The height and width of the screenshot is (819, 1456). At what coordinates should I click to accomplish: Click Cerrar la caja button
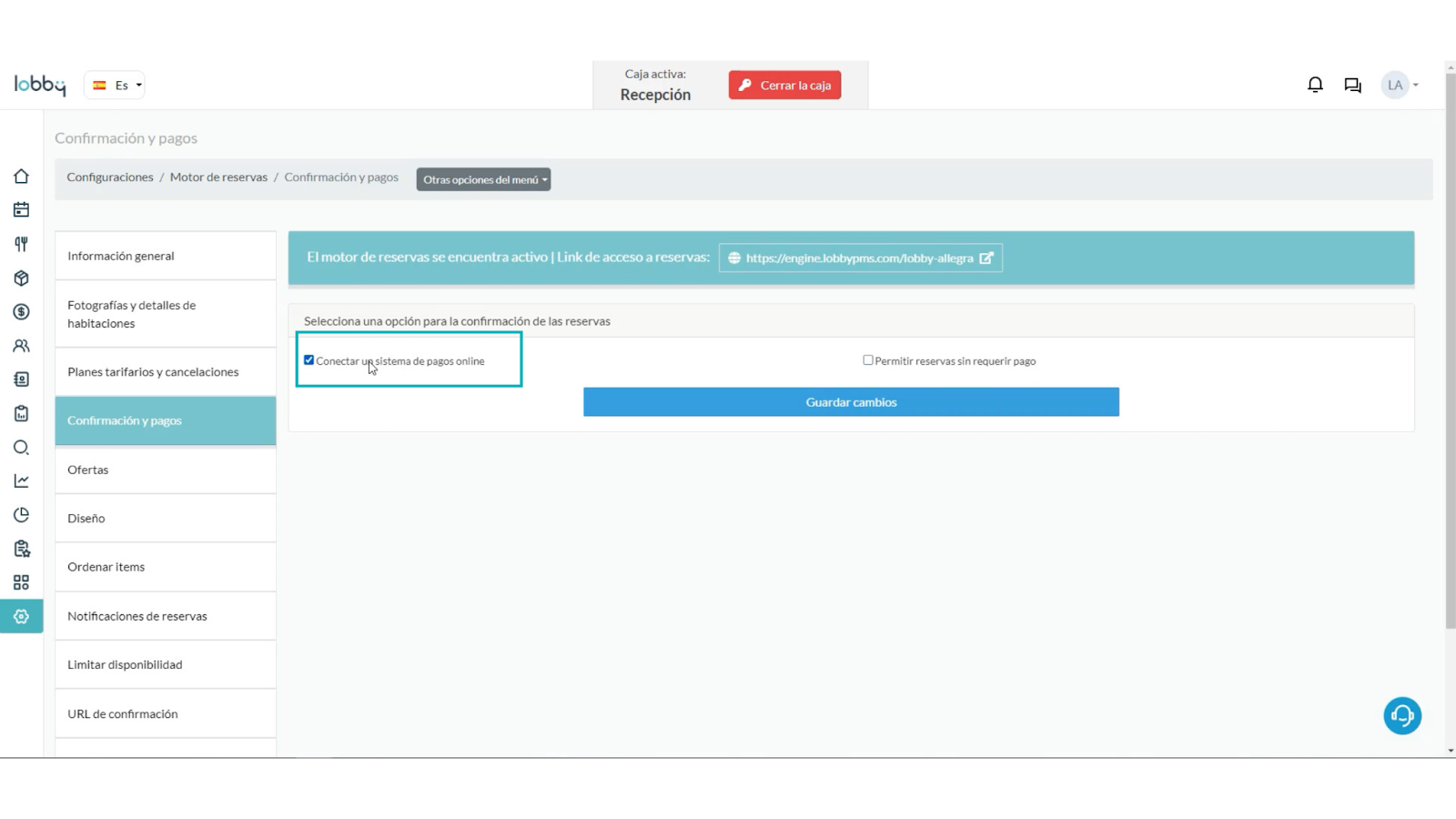pyautogui.click(x=784, y=86)
